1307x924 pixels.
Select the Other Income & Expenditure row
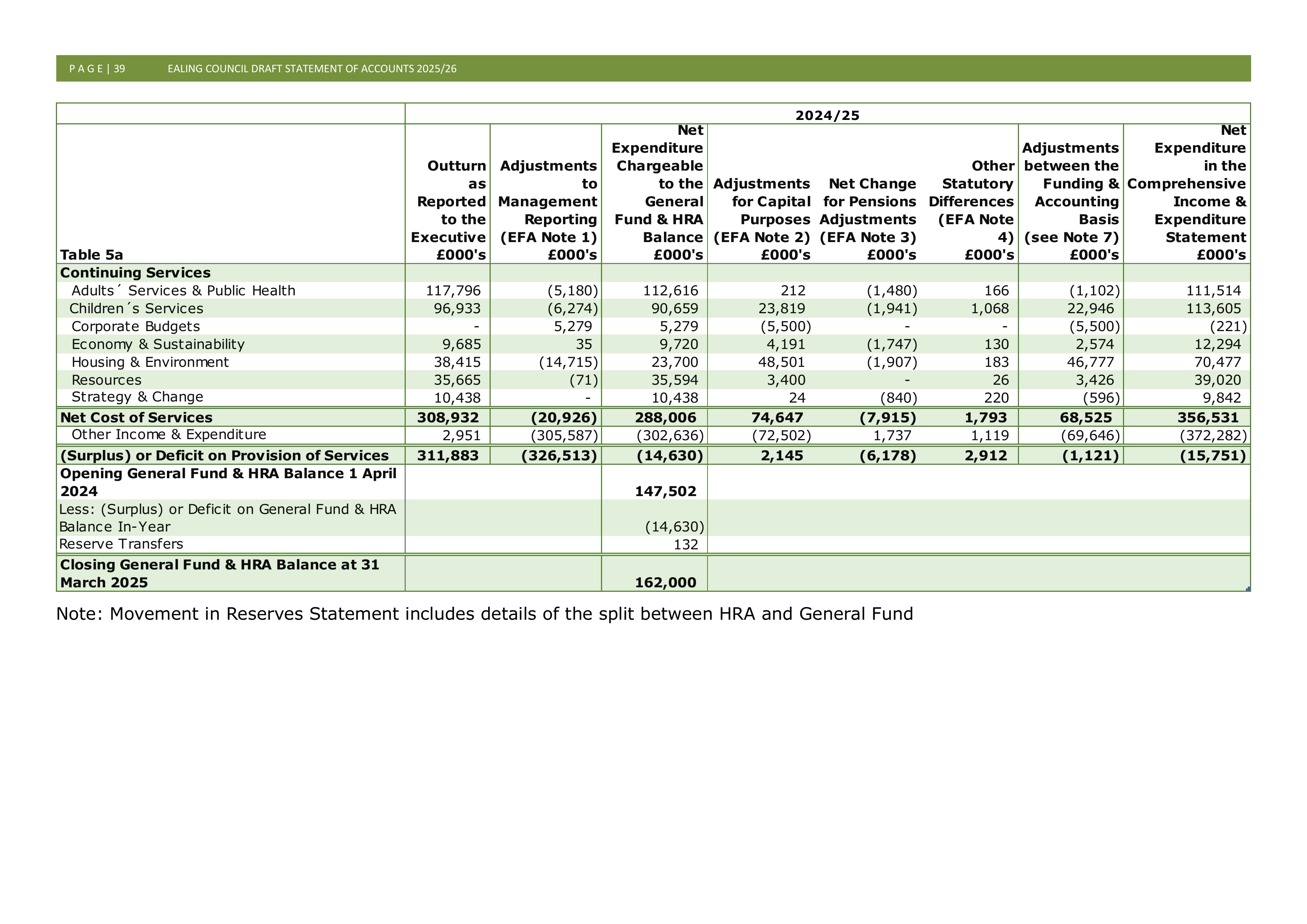[653, 435]
